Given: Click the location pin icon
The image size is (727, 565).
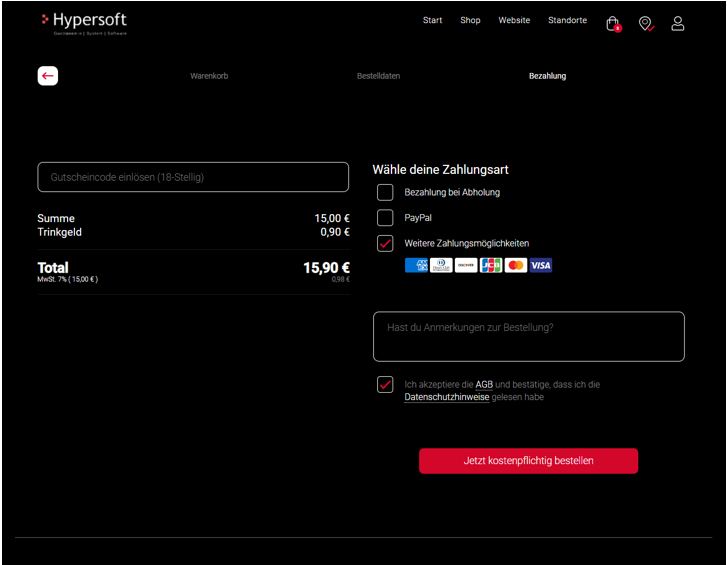Looking at the screenshot, I should (x=645, y=23).
